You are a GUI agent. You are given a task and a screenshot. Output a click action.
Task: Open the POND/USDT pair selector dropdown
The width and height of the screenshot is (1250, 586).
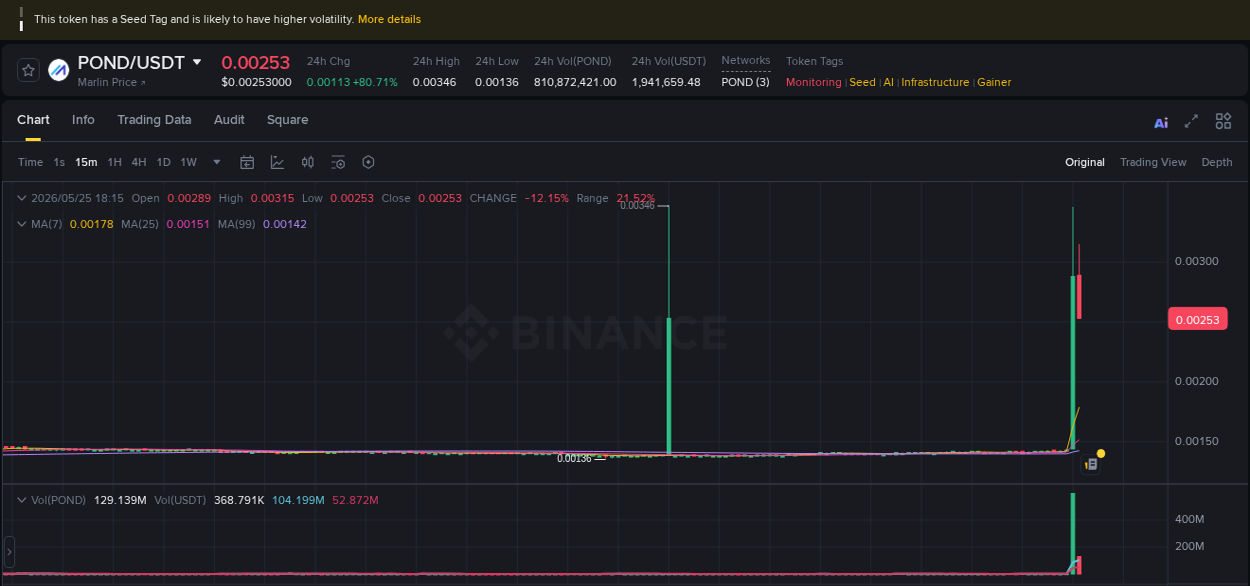point(197,62)
